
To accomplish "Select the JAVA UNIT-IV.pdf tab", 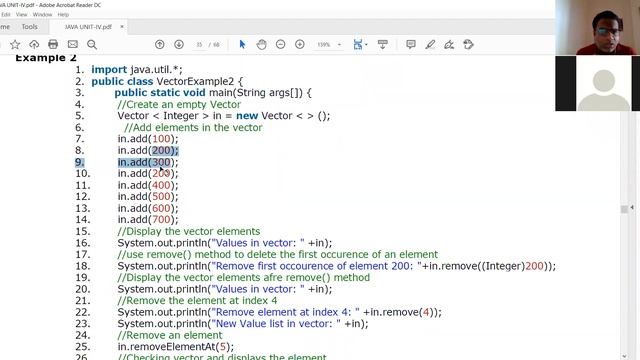I will click(88, 27).
